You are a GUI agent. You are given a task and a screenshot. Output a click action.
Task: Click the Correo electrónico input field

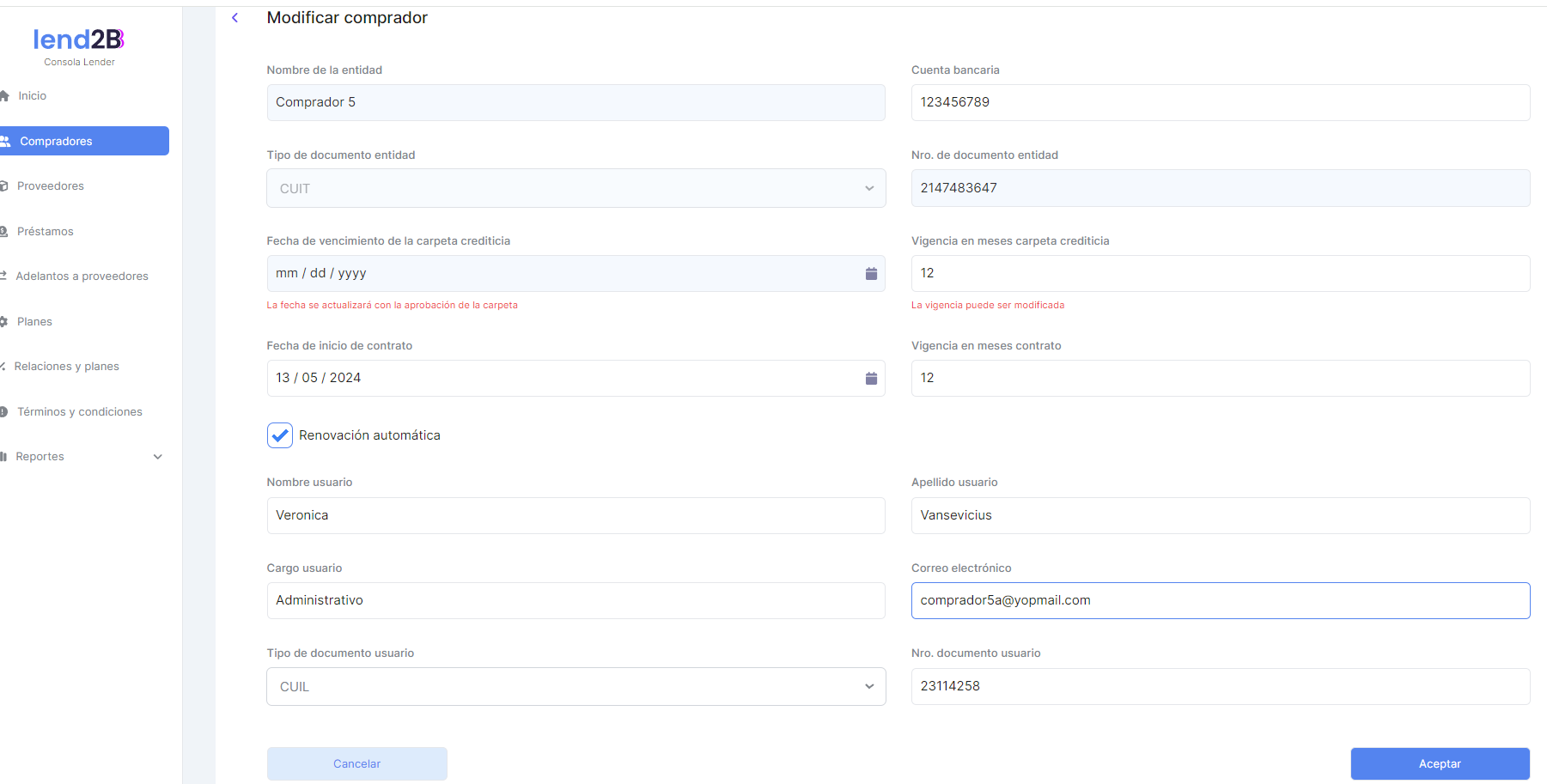1220,601
